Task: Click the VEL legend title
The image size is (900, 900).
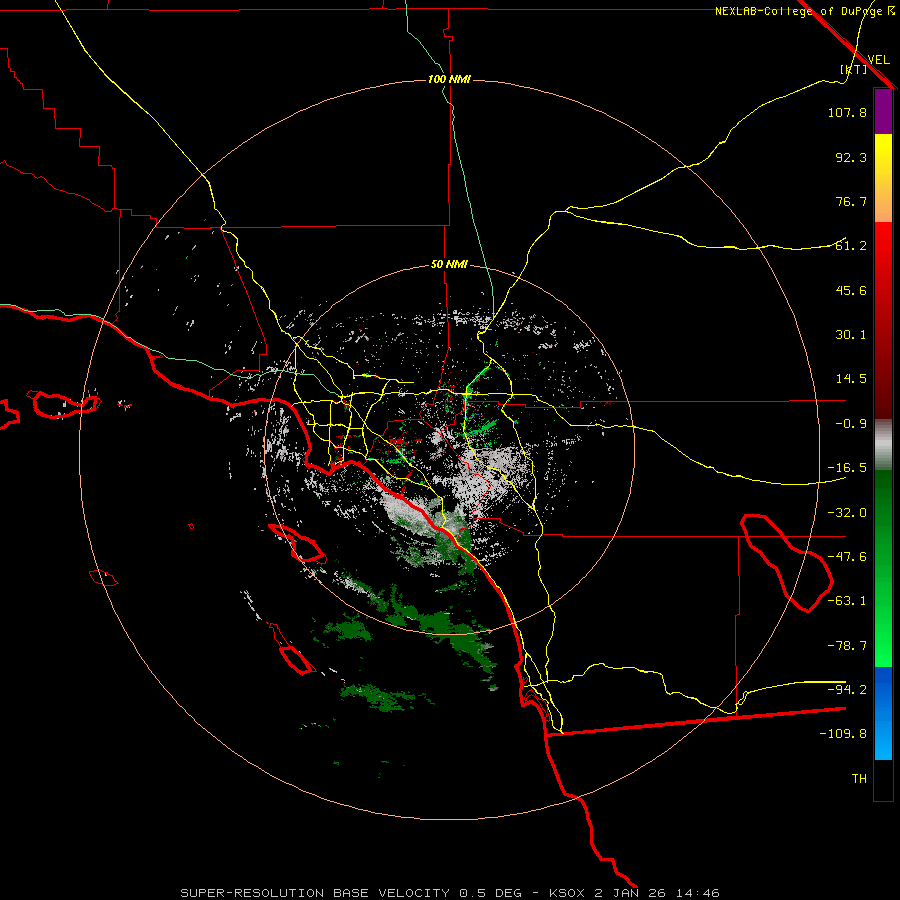Action: click(x=878, y=59)
